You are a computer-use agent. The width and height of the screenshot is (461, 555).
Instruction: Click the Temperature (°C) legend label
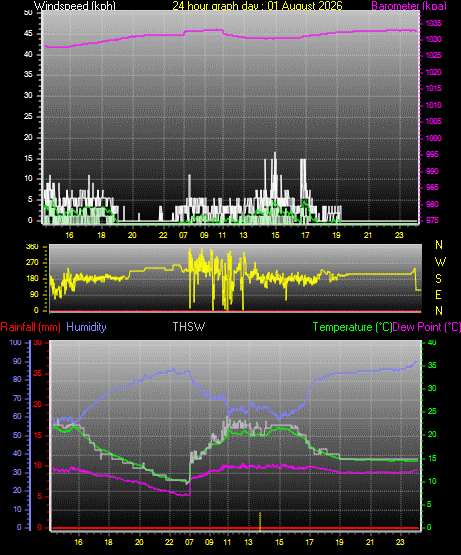tap(352, 327)
